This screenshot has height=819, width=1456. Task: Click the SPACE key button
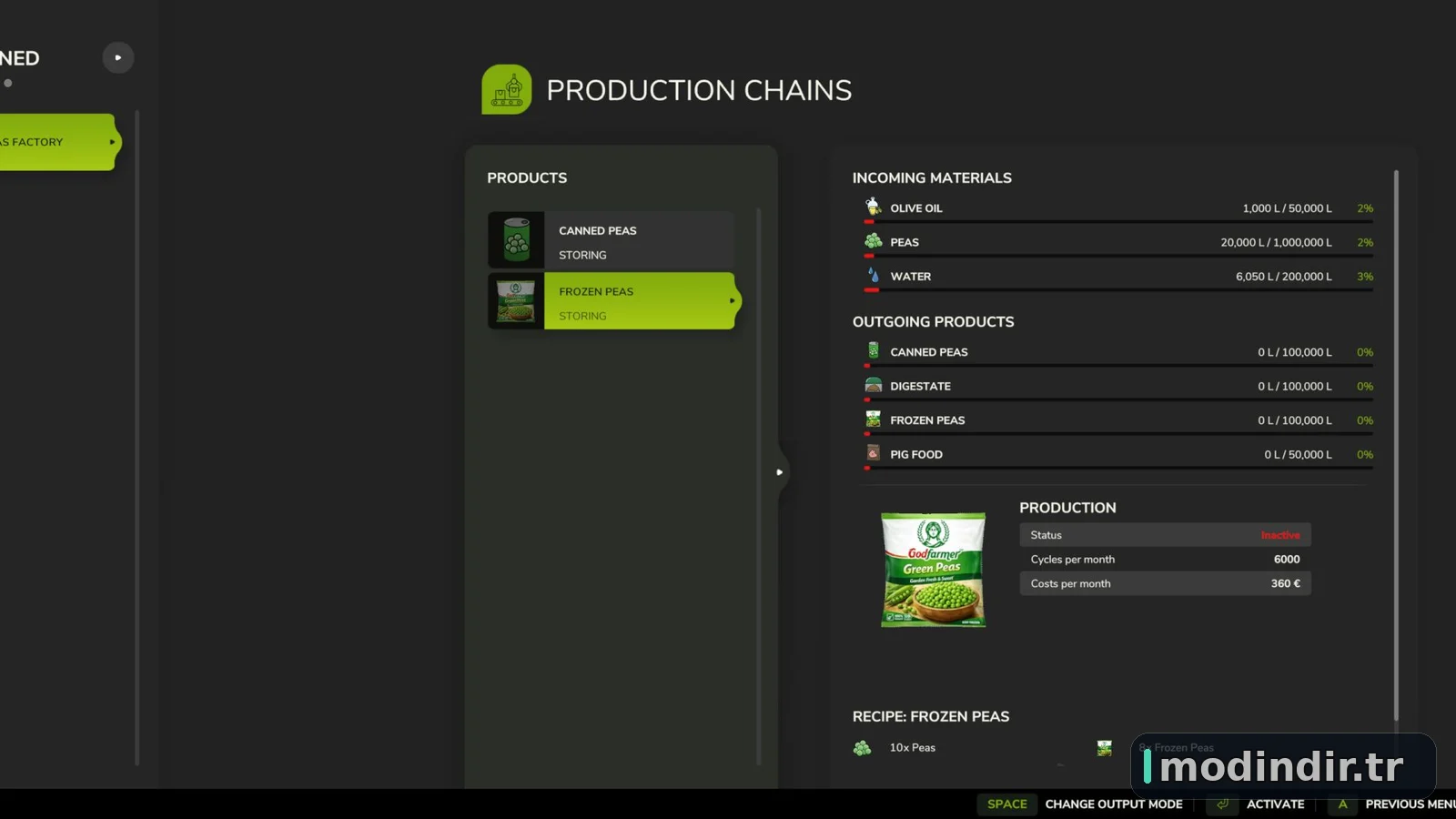1006,804
